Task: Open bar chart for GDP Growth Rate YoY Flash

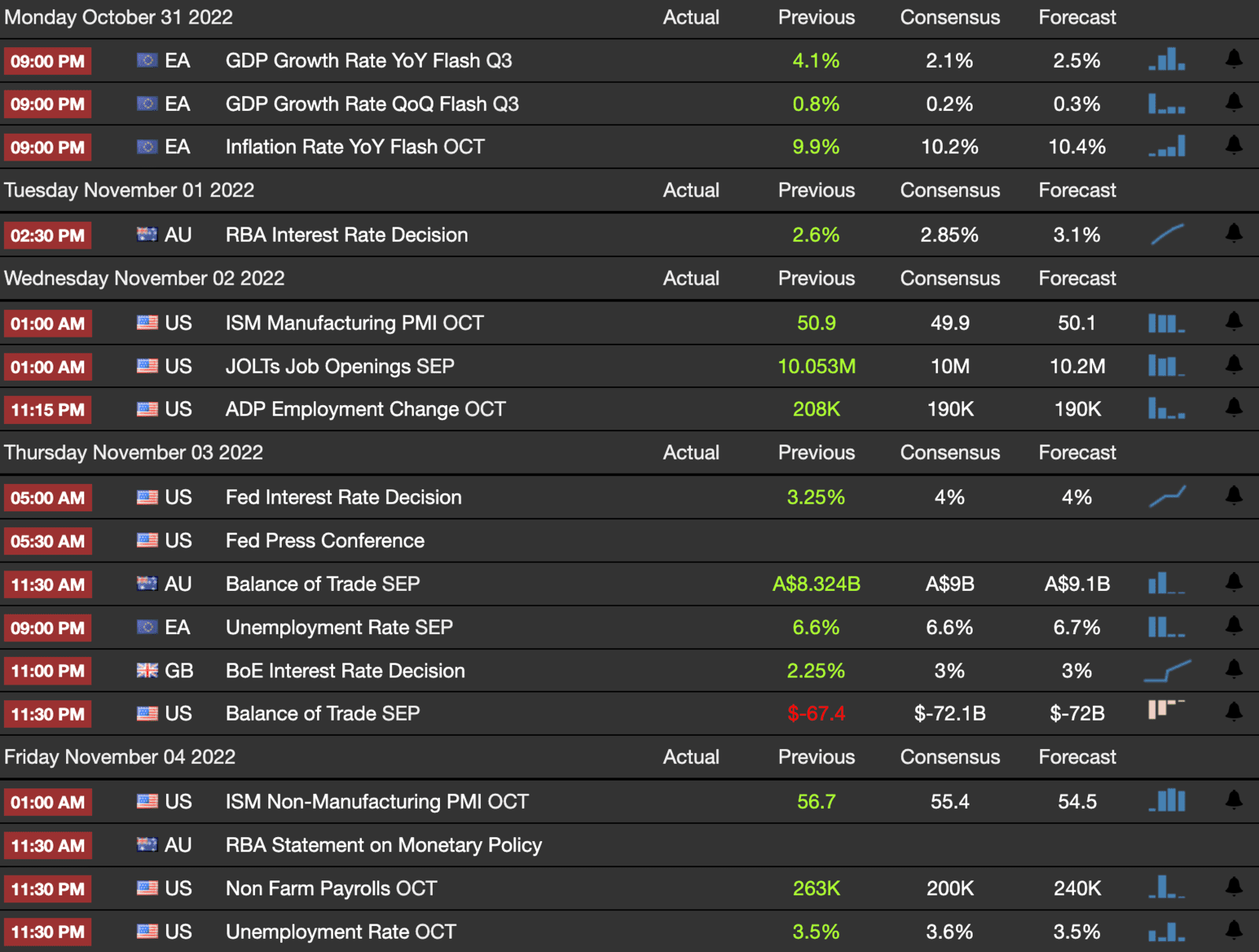Action: (x=1167, y=59)
